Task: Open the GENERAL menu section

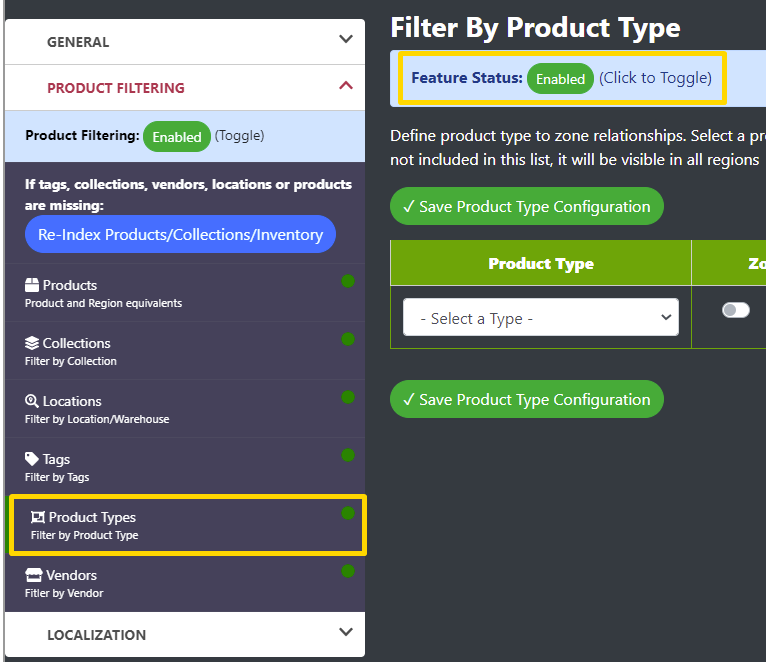Action: (185, 42)
